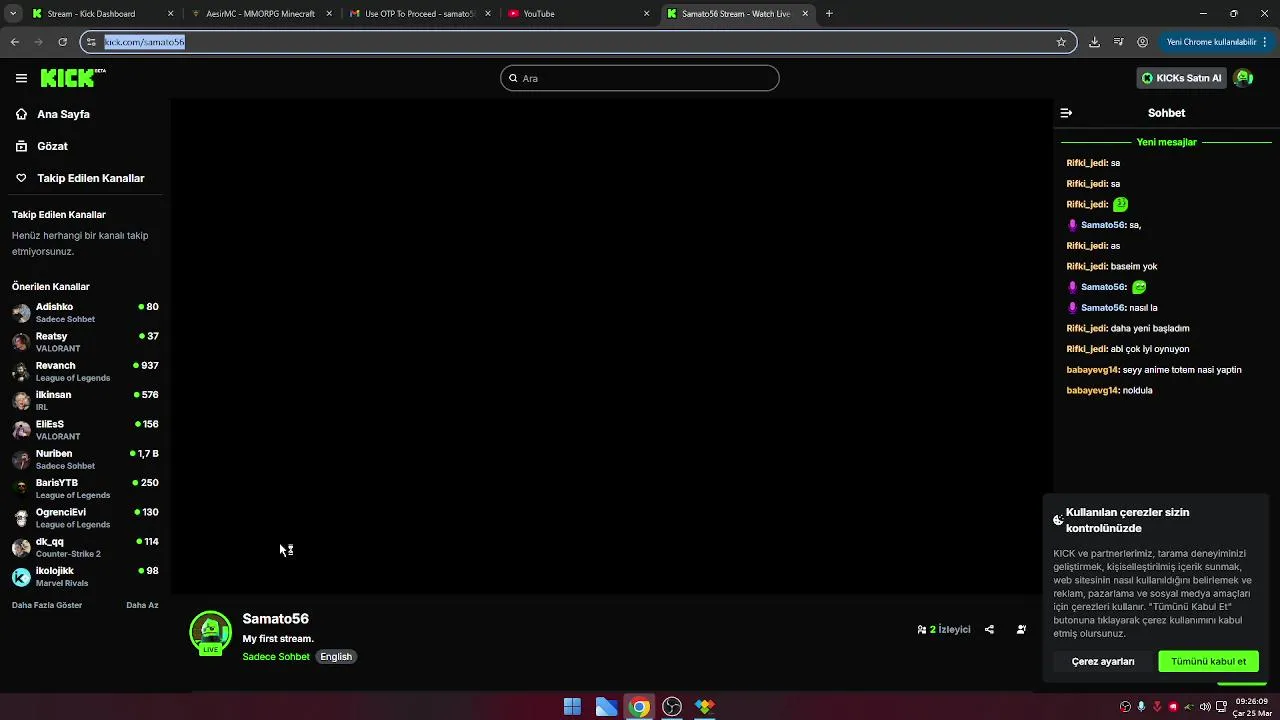Open Chrome media control icon
The height and width of the screenshot is (720, 1280).
1118,42
